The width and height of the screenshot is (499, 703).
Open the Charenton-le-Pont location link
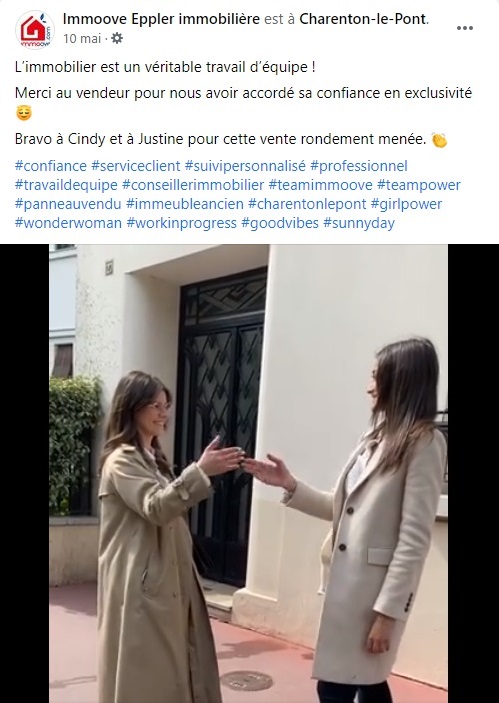tap(363, 19)
